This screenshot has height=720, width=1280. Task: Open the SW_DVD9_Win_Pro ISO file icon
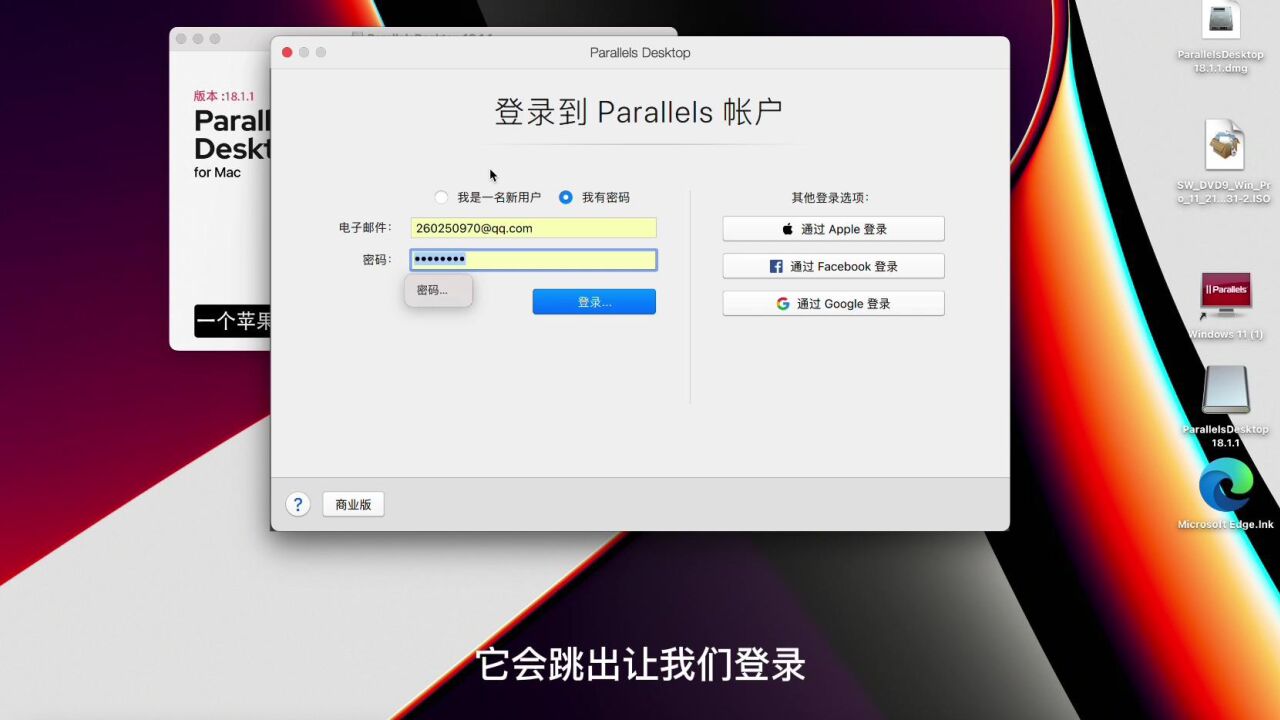tap(1223, 145)
